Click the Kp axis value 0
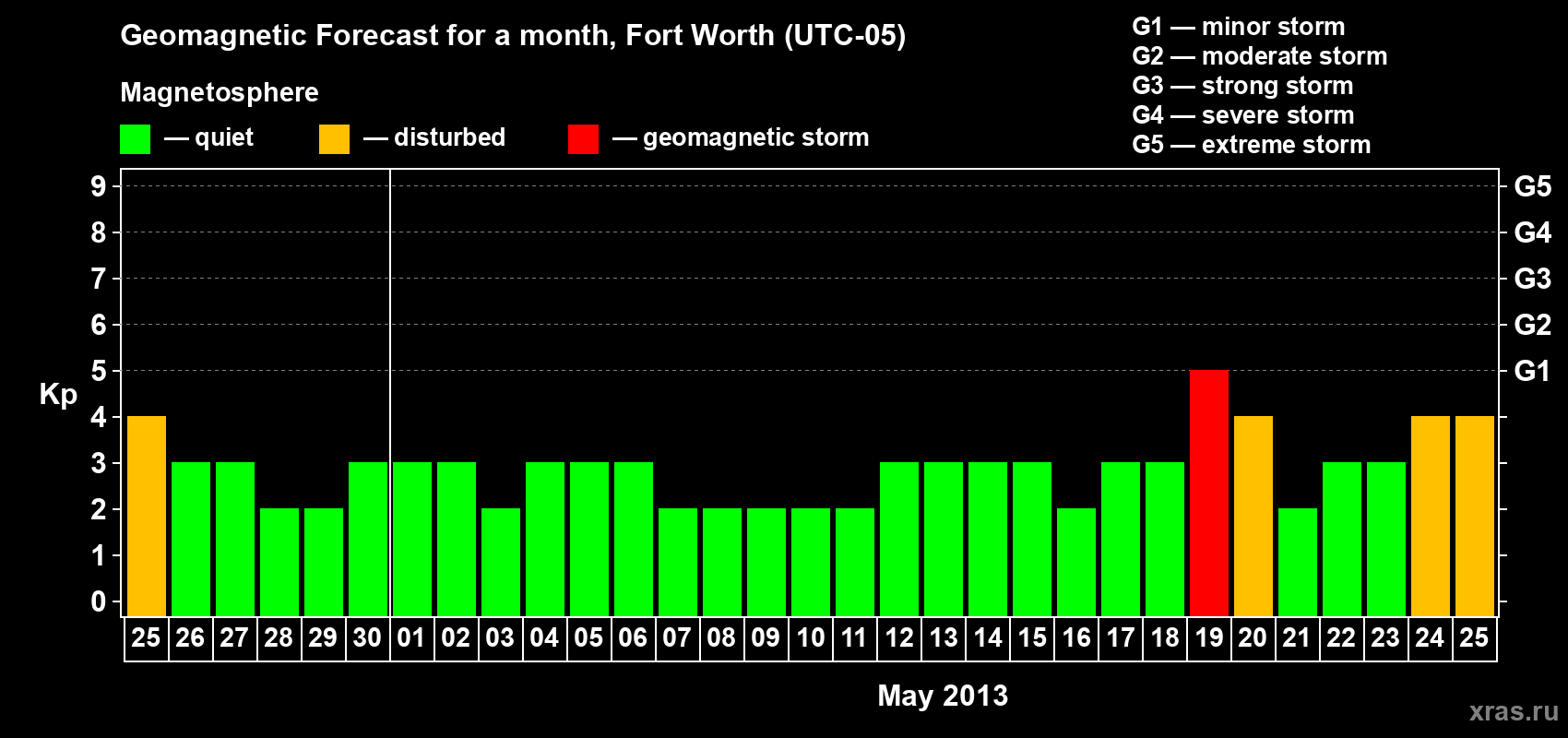 pyautogui.click(x=99, y=601)
